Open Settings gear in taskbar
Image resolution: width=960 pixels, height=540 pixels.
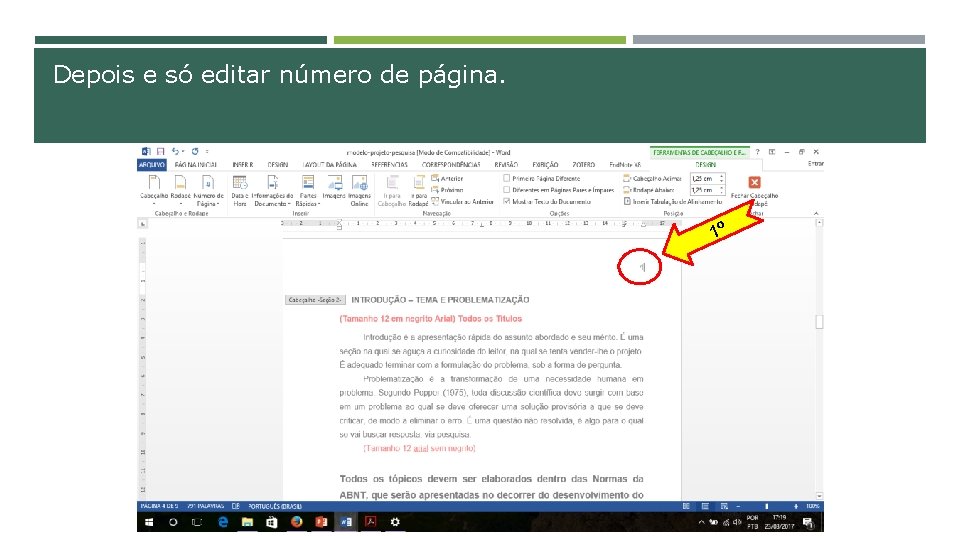click(395, 522)
